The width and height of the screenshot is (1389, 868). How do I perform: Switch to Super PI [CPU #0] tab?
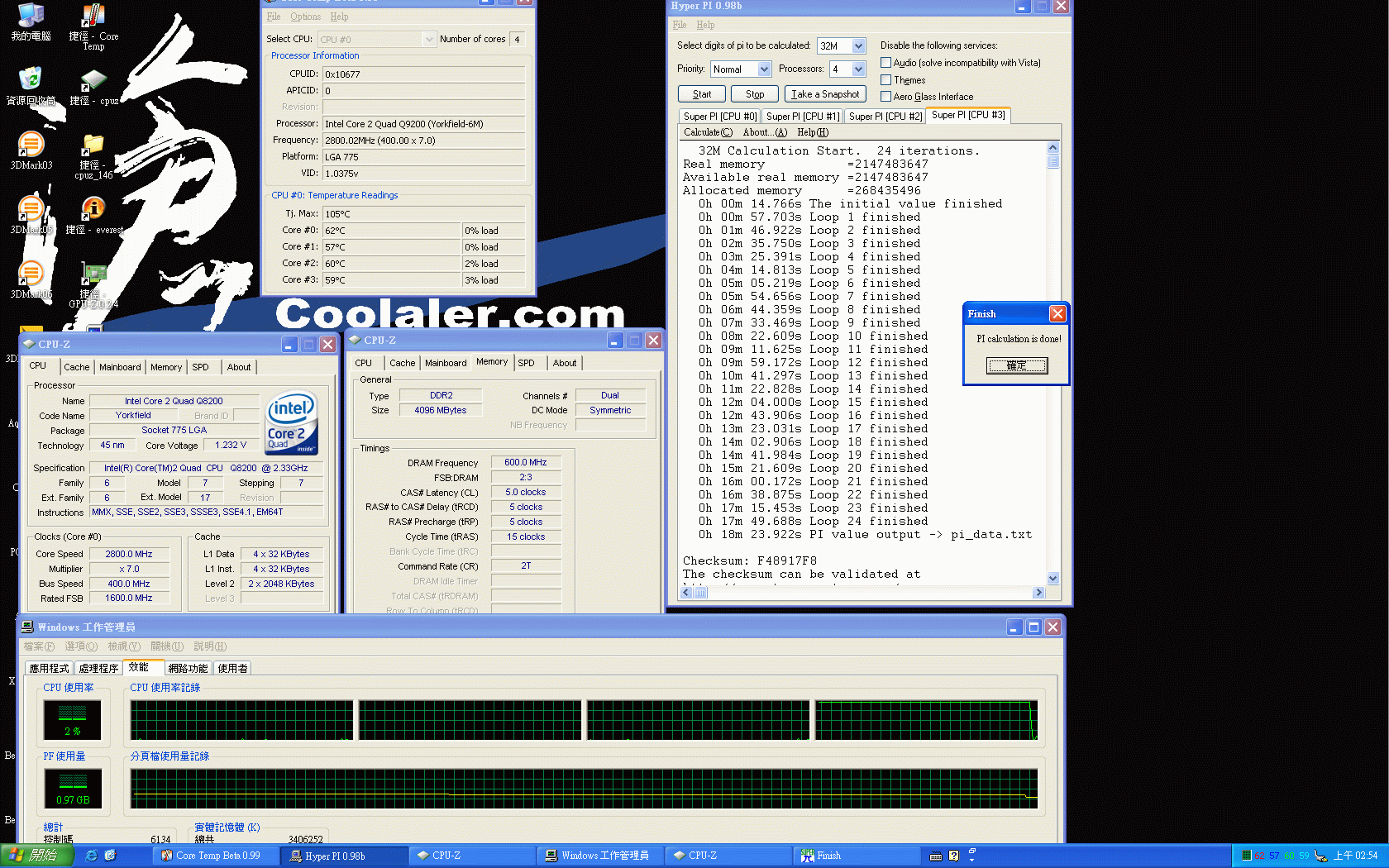(x=719, y=117)
